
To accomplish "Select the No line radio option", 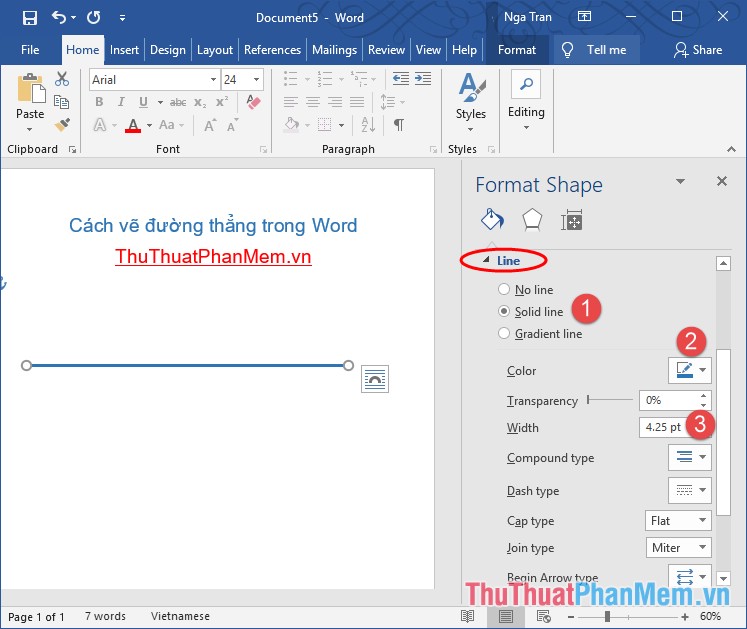I will coord(504,289).
